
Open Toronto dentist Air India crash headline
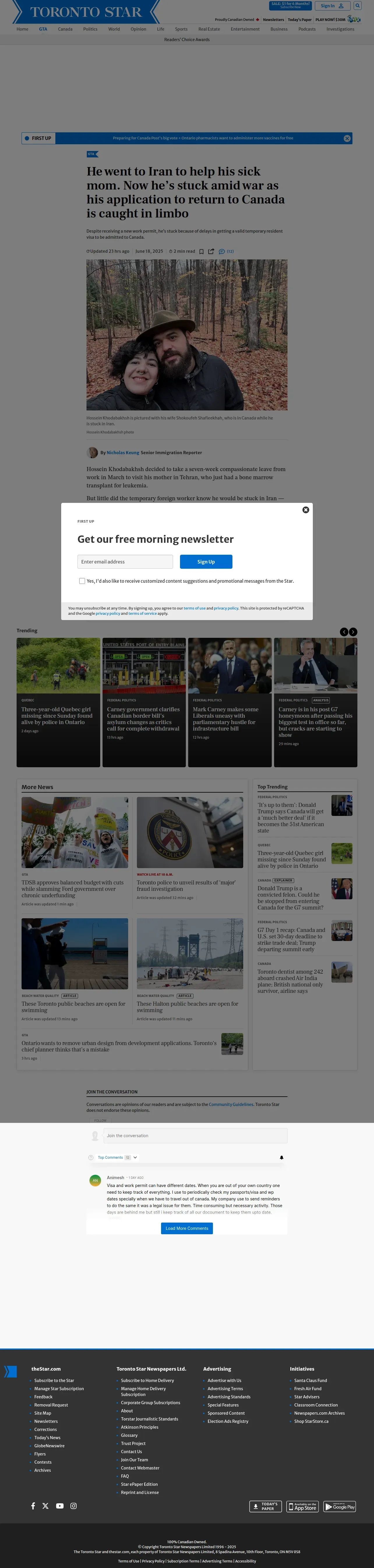(x=291, y=981)
